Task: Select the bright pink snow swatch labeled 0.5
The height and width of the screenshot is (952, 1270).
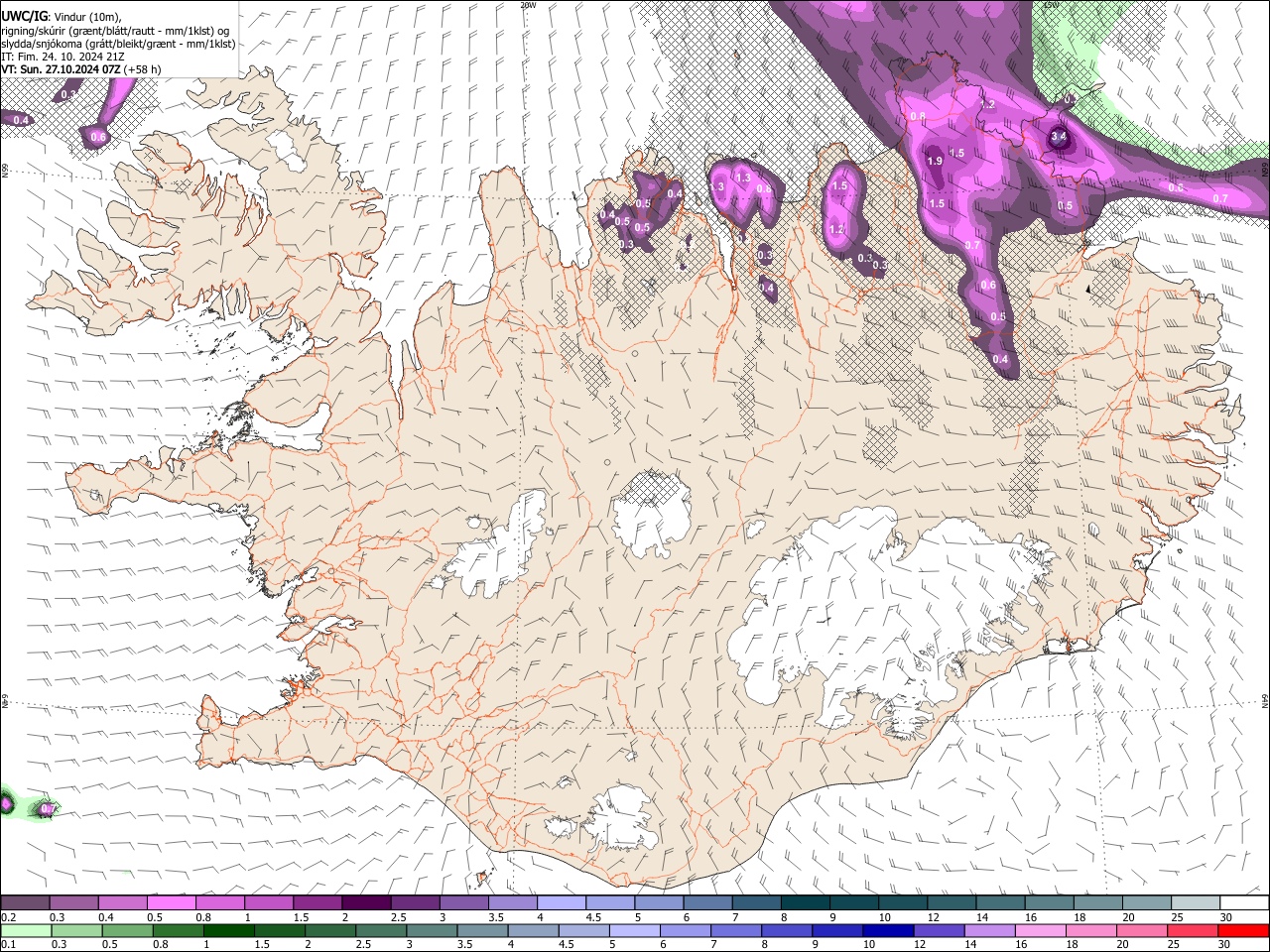Action: (171, 903)
